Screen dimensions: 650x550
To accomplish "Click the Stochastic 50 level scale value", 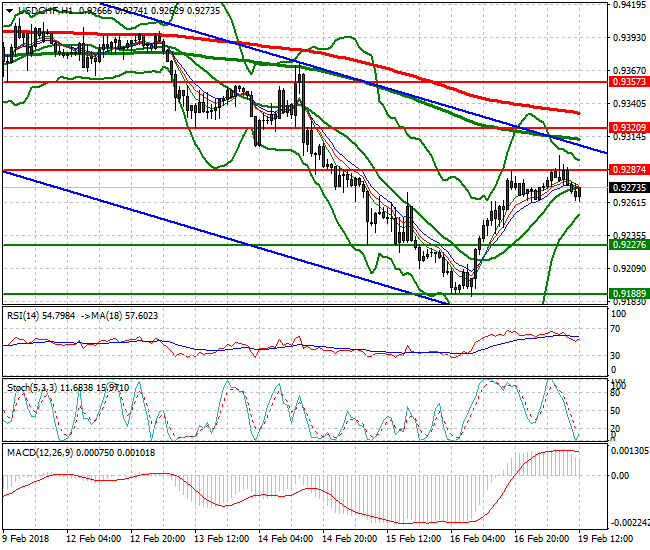I will 616,411.
